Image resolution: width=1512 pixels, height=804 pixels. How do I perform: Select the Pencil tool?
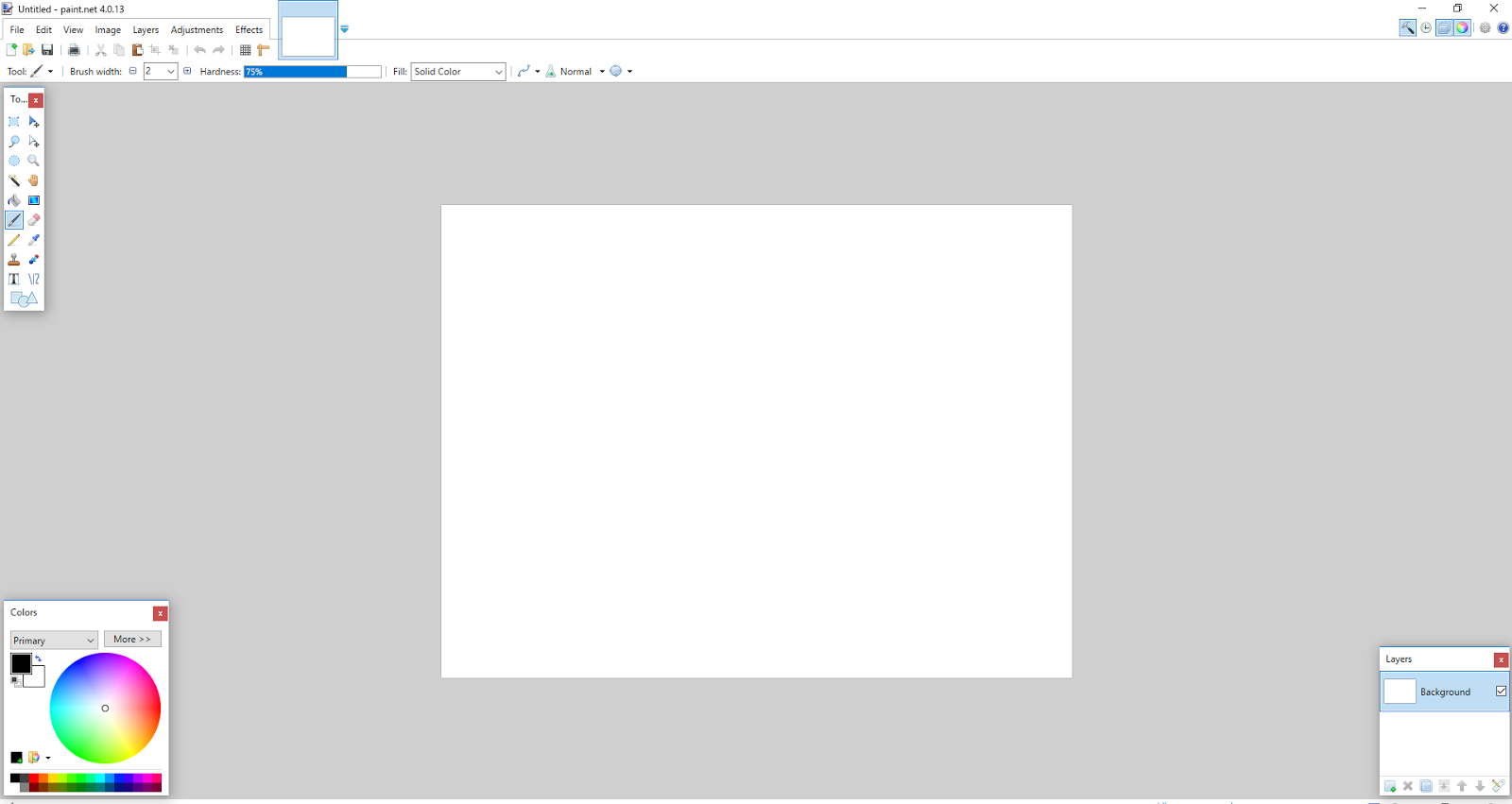click(14, 240)
